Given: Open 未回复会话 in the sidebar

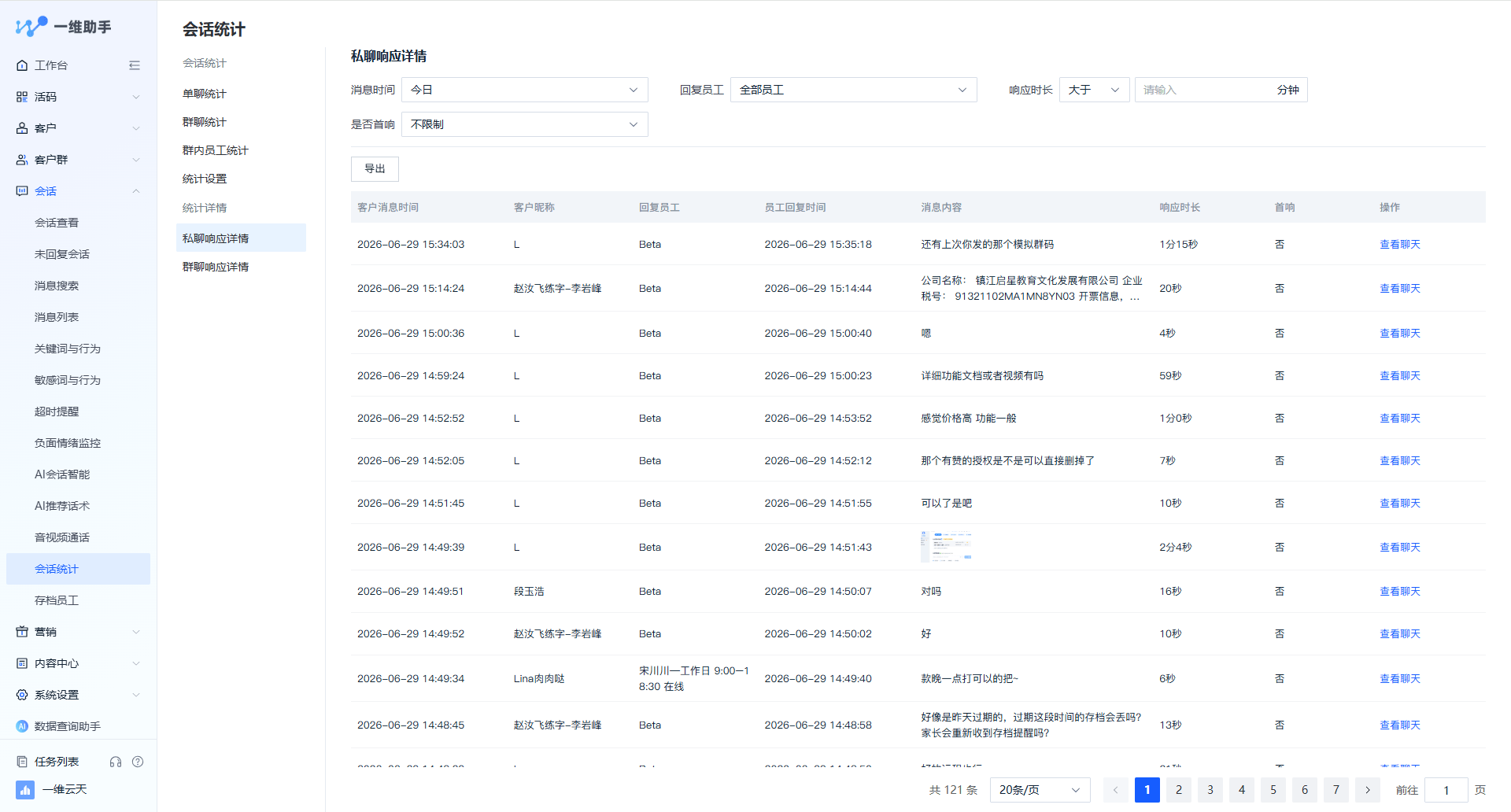Looking at the screenshot, I should coord(62,254).
